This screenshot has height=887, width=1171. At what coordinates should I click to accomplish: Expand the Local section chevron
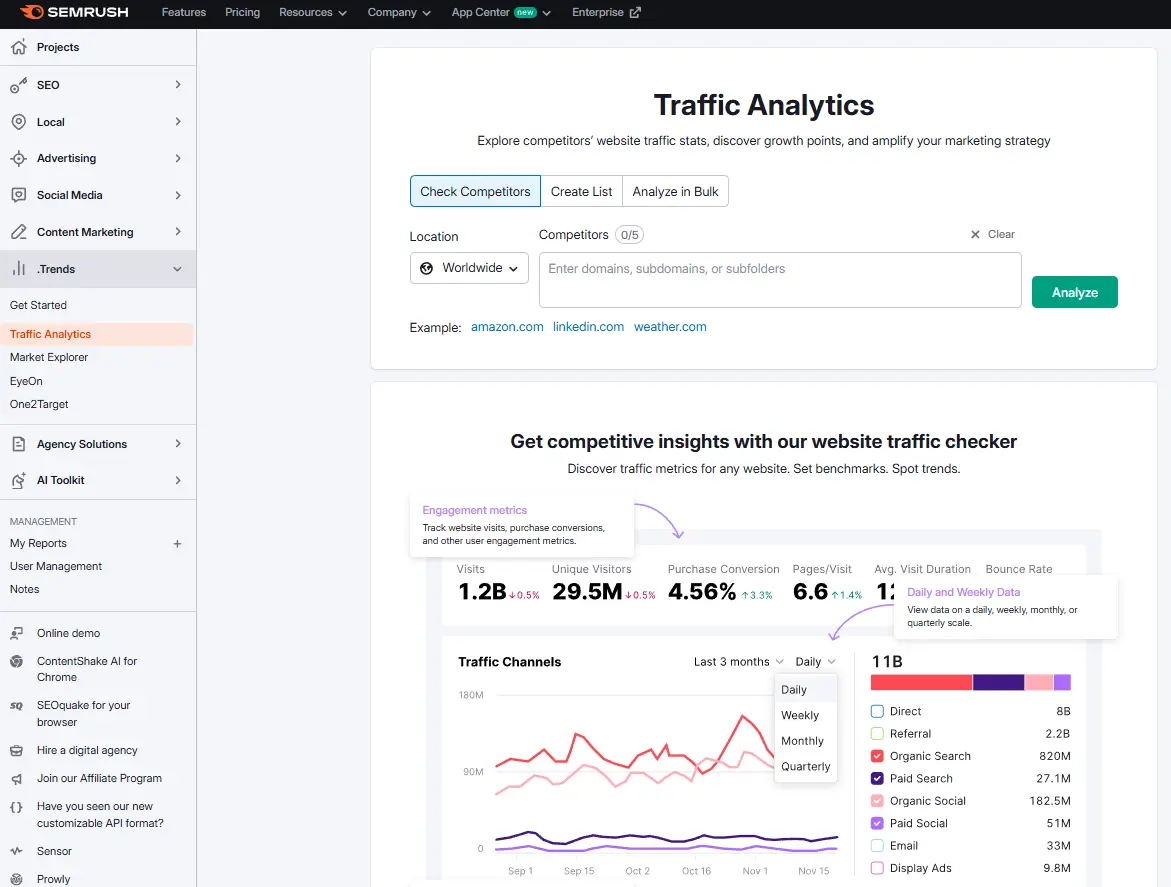178,122
